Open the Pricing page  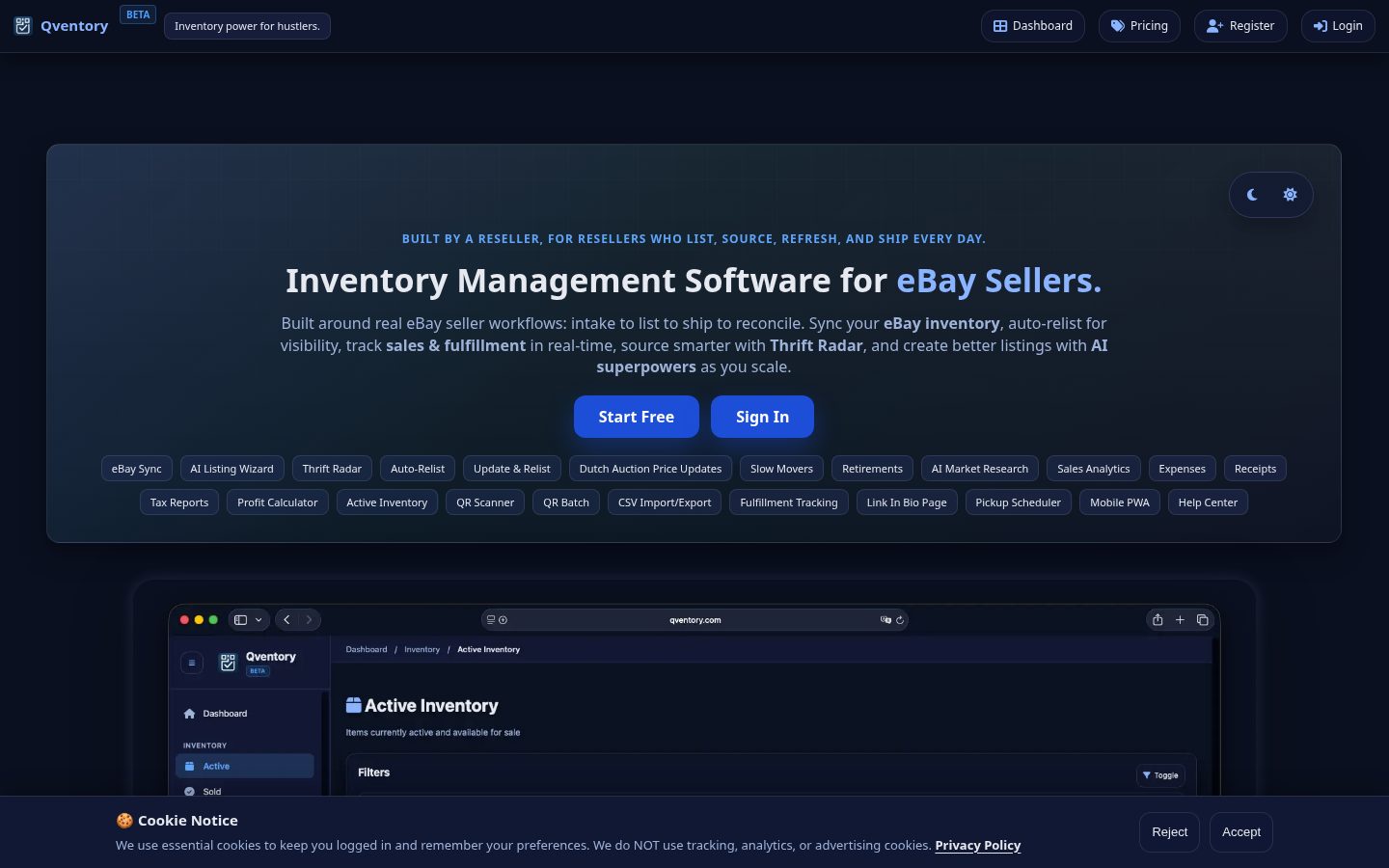pos(1139,26)
